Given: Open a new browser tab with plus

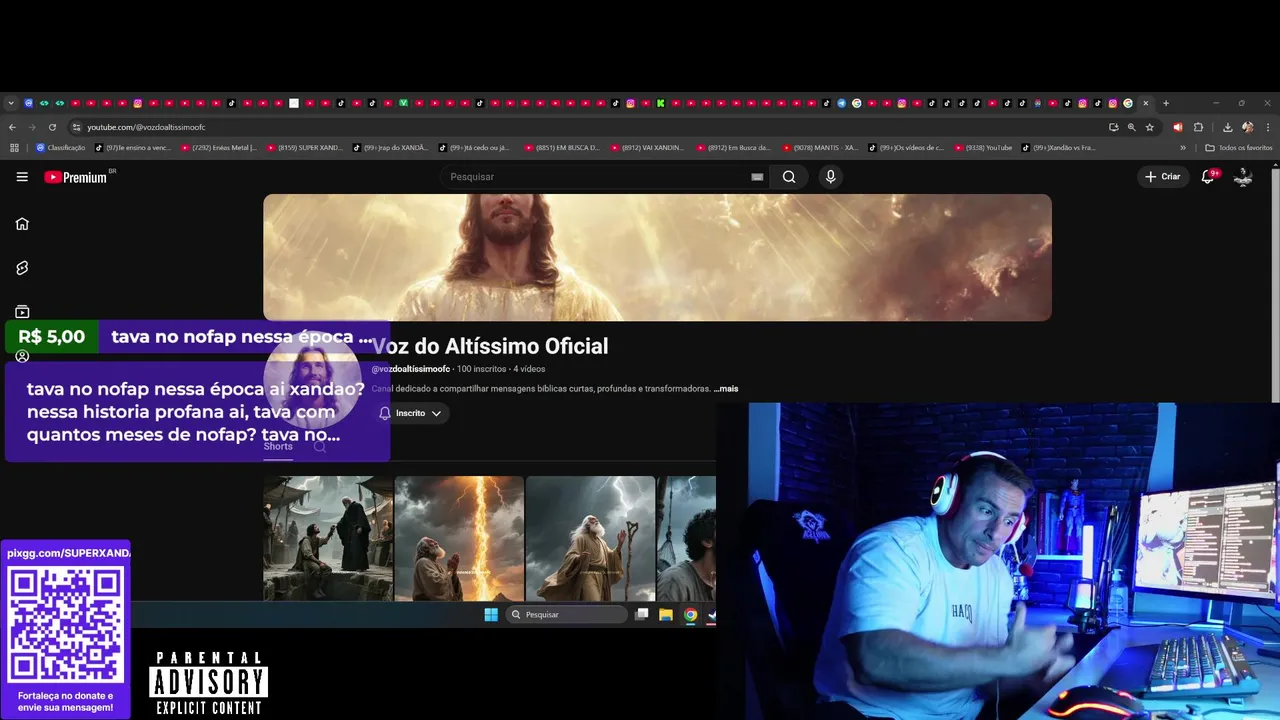Looking at the screenshot, I should (x=1166, y=103).
